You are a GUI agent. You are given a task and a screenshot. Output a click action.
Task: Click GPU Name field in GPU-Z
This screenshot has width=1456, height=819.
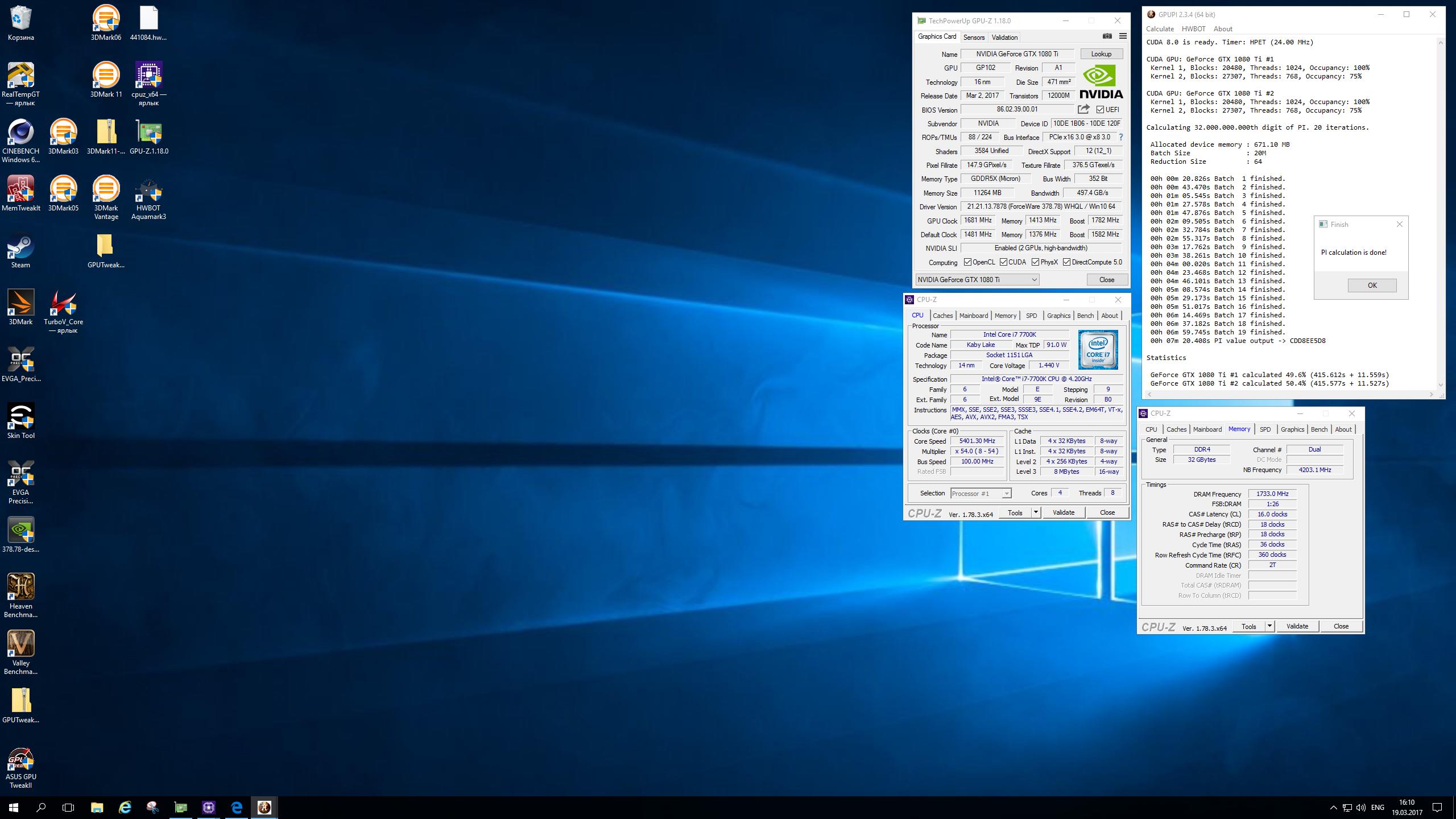(1017, 54)
